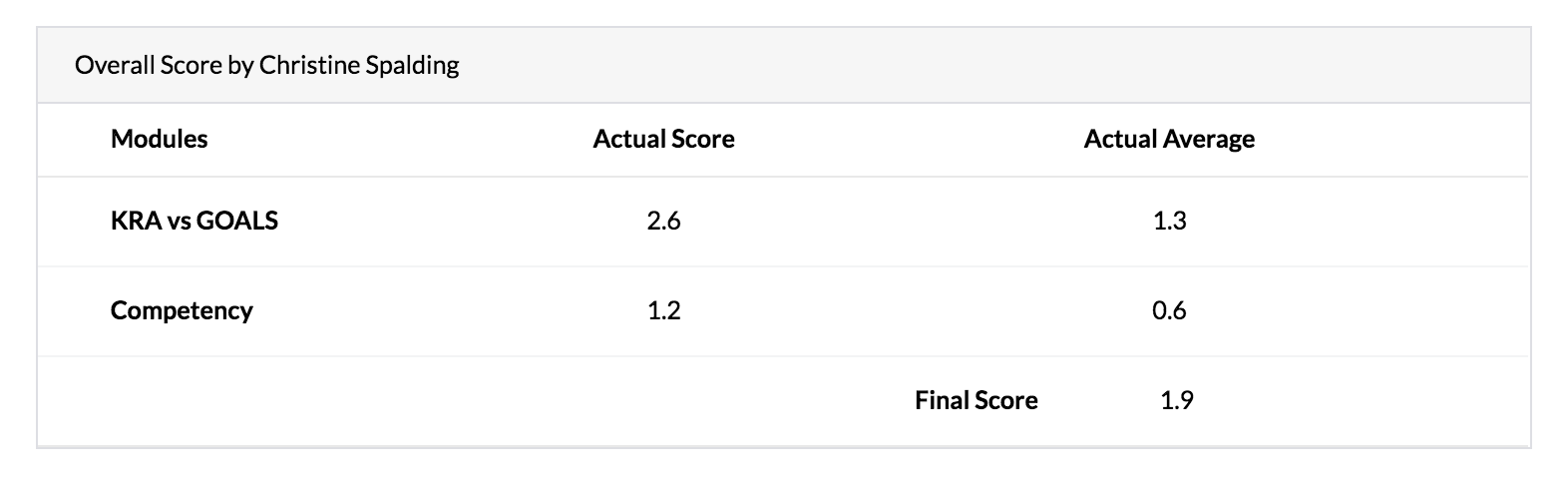Select the Competency module label
1568x487 pixels.
pos(182,310)
